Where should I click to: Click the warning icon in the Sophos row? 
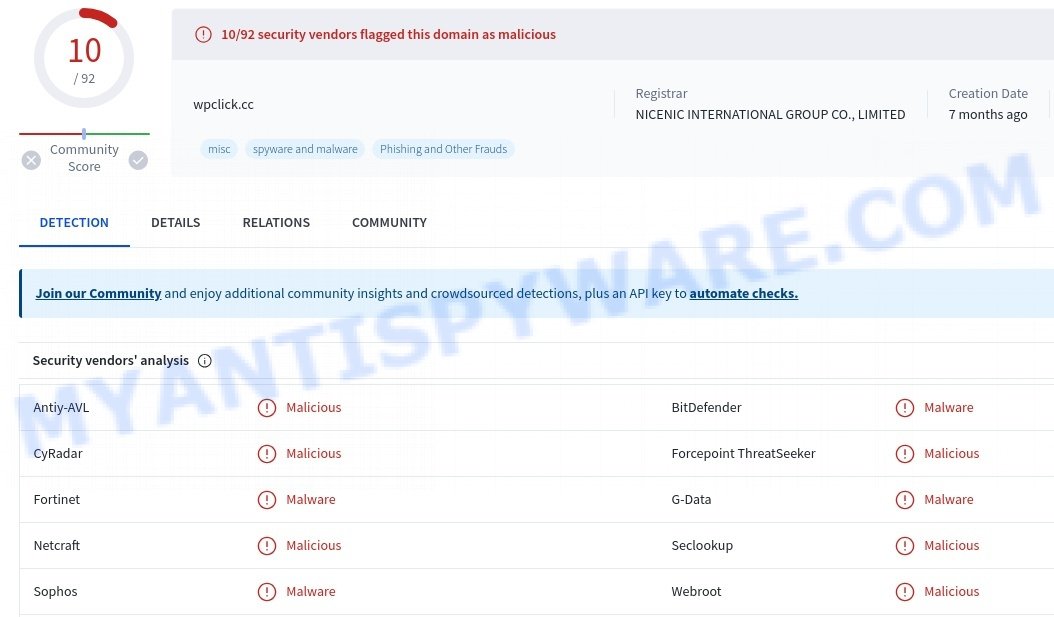267,591
